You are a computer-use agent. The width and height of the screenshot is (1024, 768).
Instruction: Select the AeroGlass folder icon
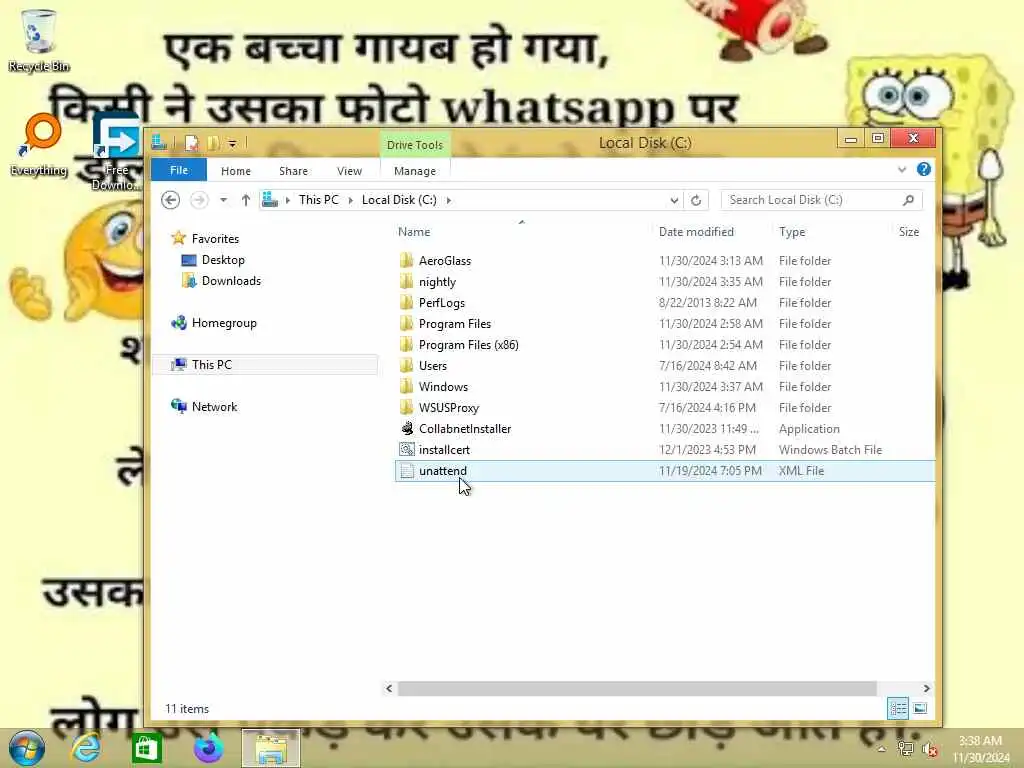pyautogui.click(x=407, y=261)
